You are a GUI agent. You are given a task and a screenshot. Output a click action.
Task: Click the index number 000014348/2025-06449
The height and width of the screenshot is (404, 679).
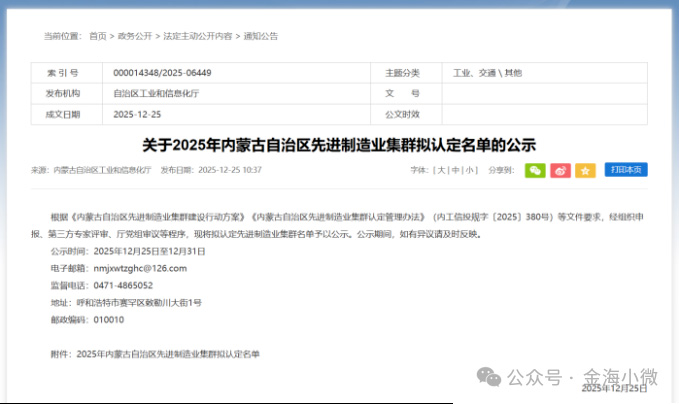click(x=162, y=73)
